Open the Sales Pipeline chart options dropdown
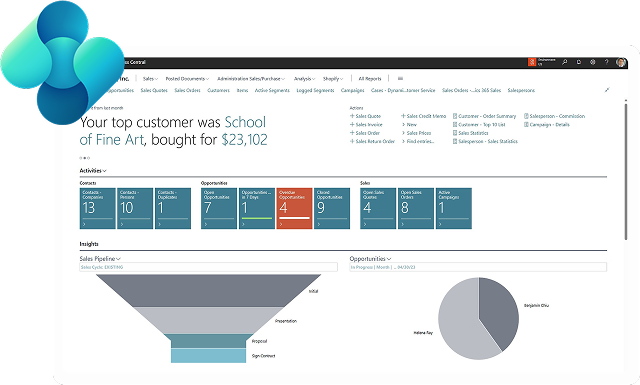Image resolution: width=640 pixels, height=385 pixels. (x=118, y=258)
